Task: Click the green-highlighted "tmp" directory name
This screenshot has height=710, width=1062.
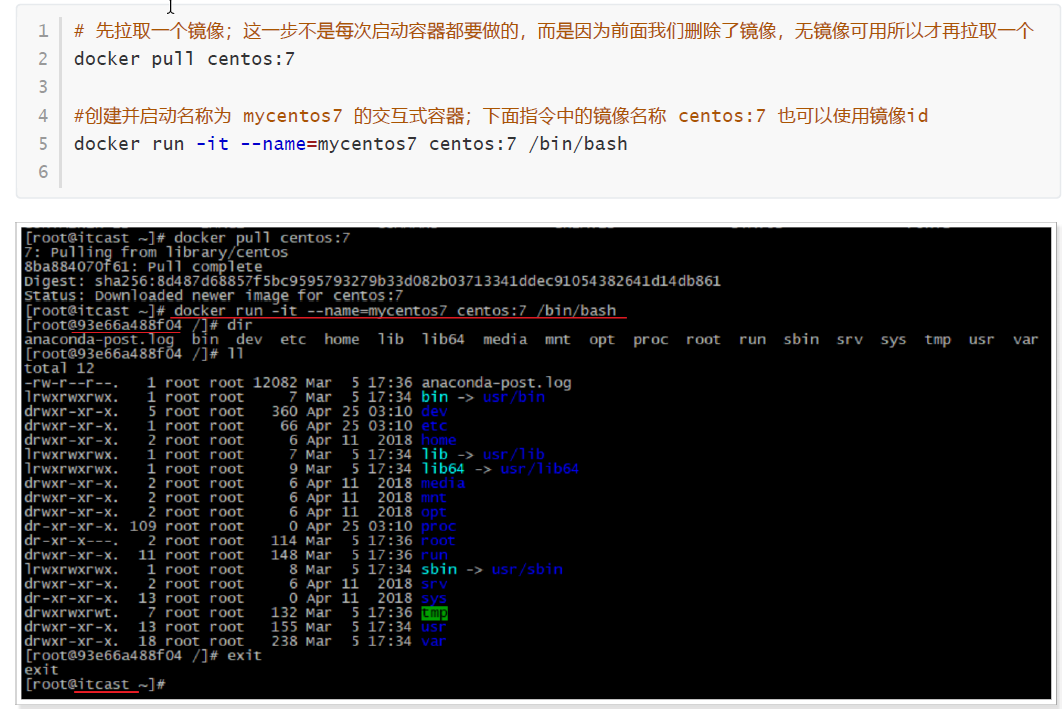Action: tap(434, 612)
